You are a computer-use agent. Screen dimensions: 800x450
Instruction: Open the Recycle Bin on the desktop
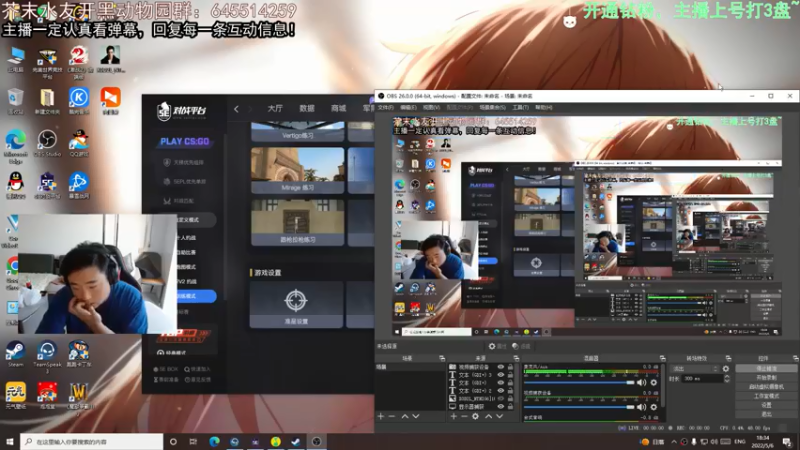click(15, 101)
